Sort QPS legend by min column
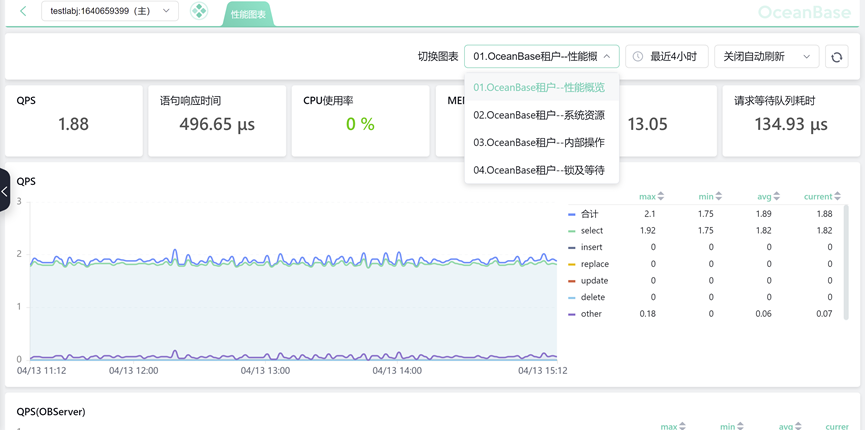Image resolution: width=865 pixels, height=430 pixels. (711, 196)
